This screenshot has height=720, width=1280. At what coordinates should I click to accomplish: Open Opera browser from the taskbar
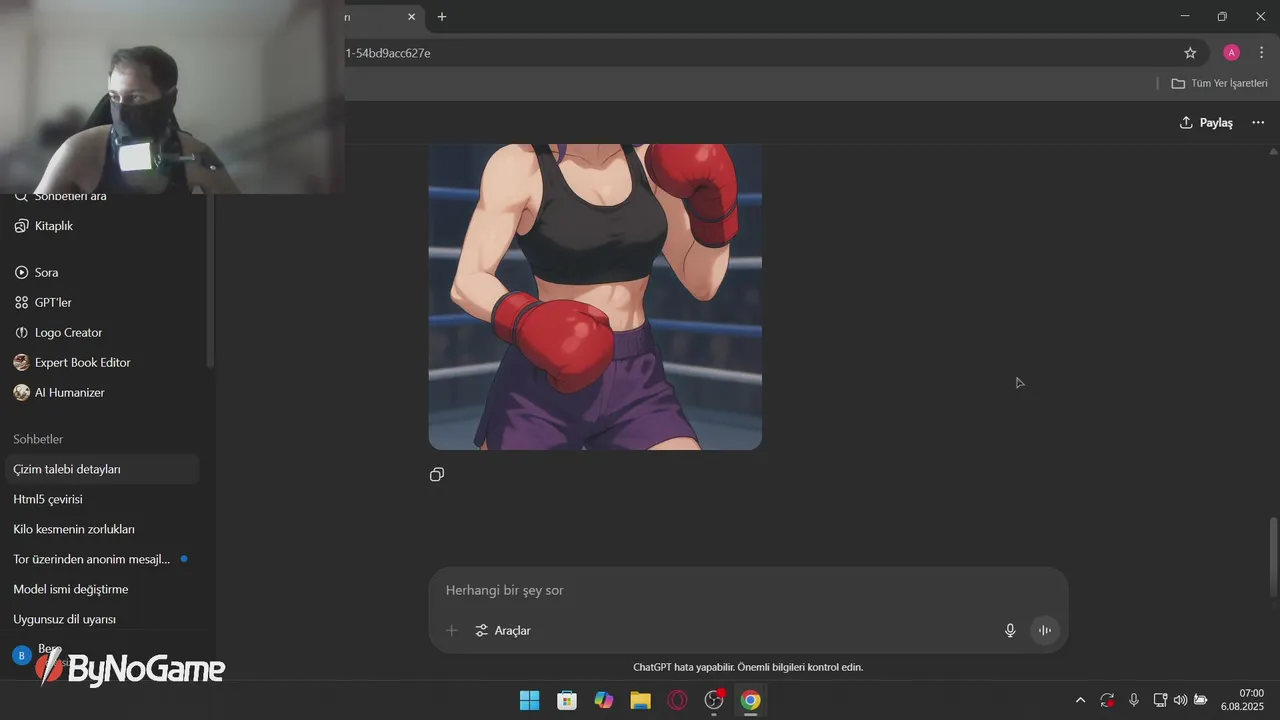pyautogui.click(x=678, y=700)
